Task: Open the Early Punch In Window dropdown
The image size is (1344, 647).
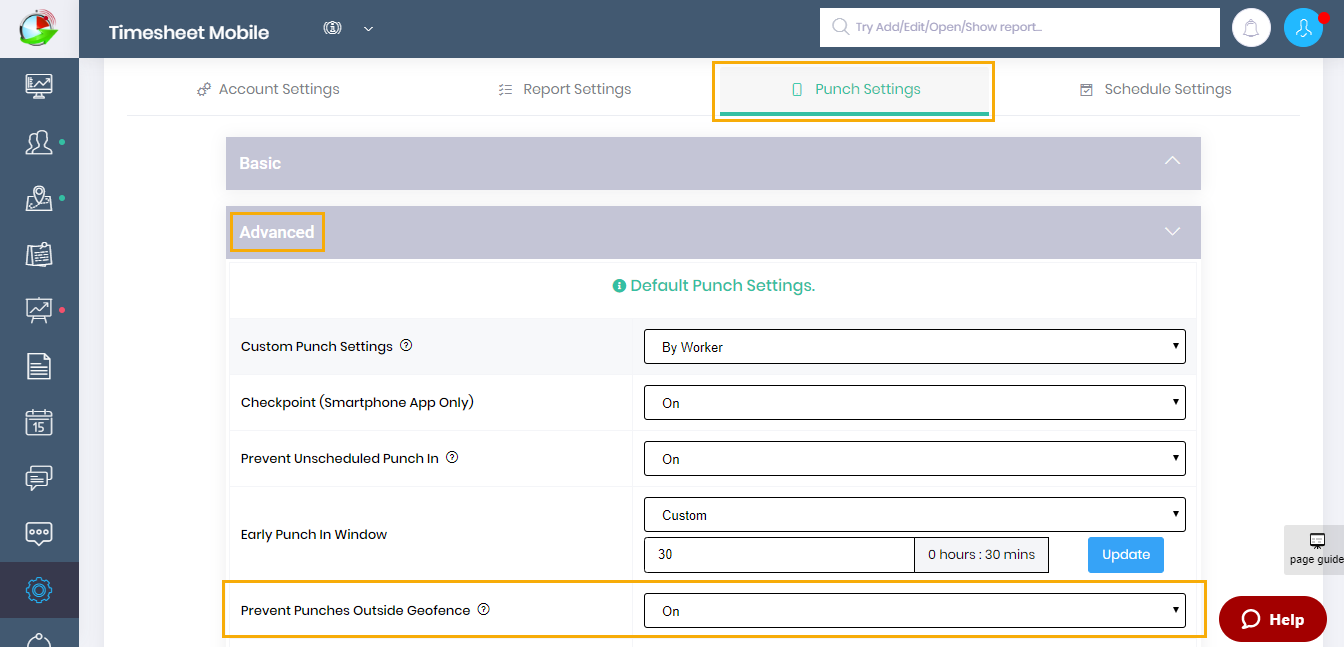Action: (x=915, y=515)
